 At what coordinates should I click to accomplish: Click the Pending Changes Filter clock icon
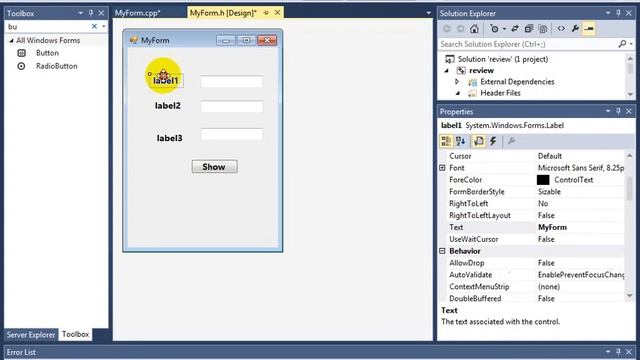point(494,29)
